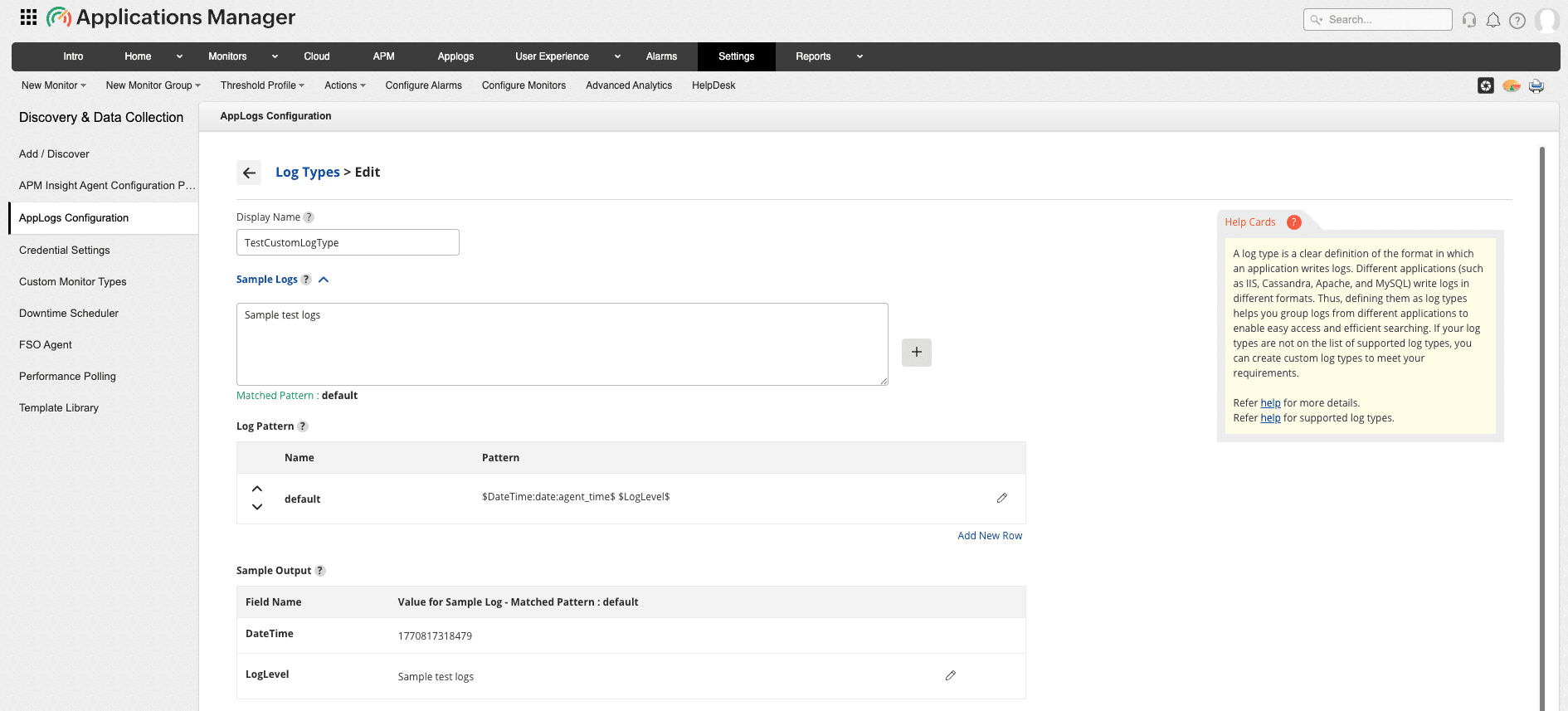Image resolution: width=1568 pixels, height=711 pixels.
Task: Click the Display Name input field
Action: pyautogui.click(x=348, y=243)
